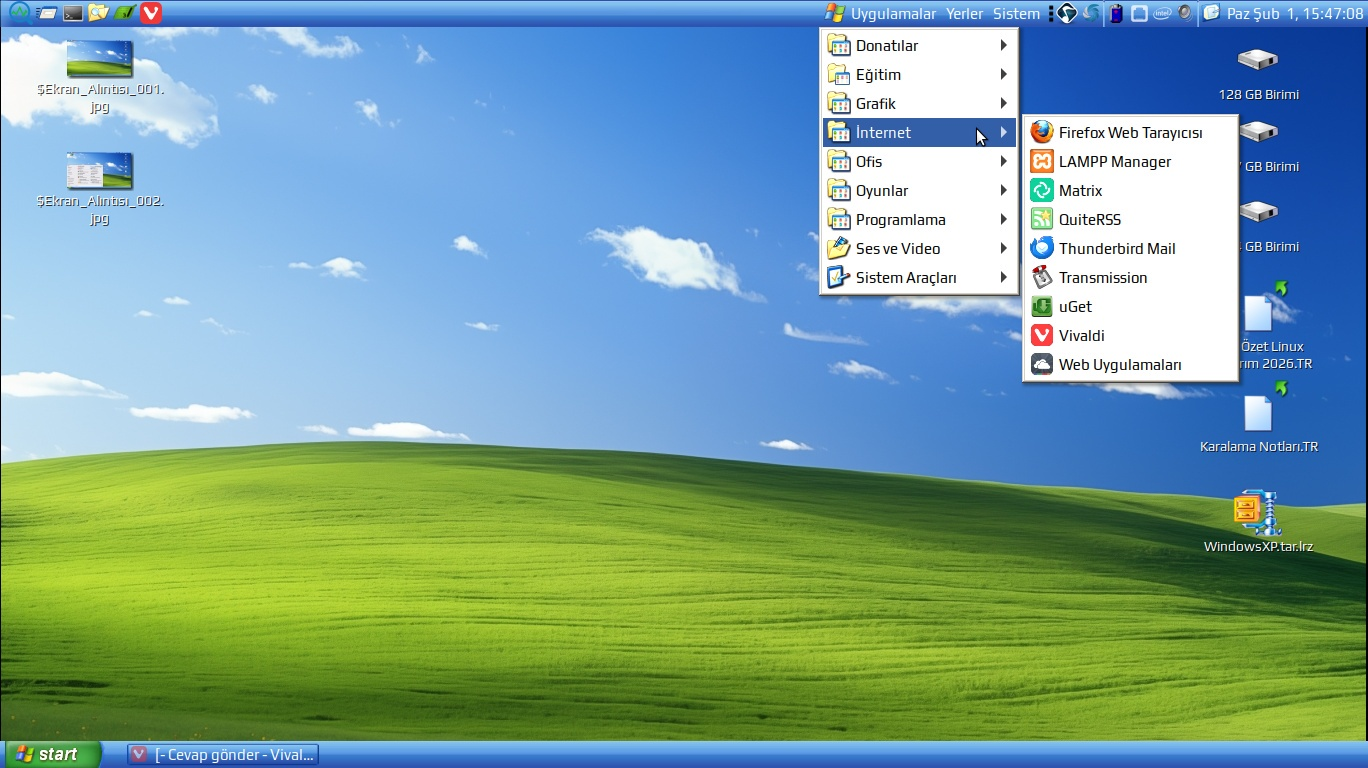Viewport: 1368px width, 768px height.
Task: Open the Yerler menu
Action: click(965, 13)
